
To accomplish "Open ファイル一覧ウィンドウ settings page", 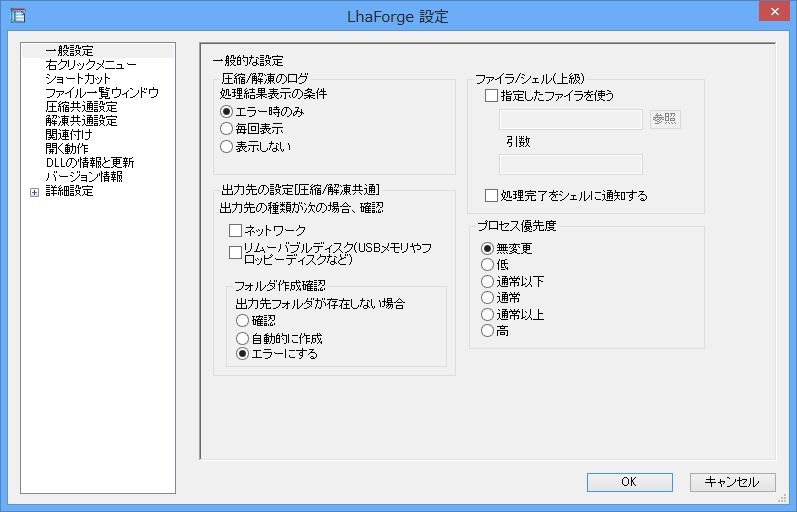I will click(102, 93).
